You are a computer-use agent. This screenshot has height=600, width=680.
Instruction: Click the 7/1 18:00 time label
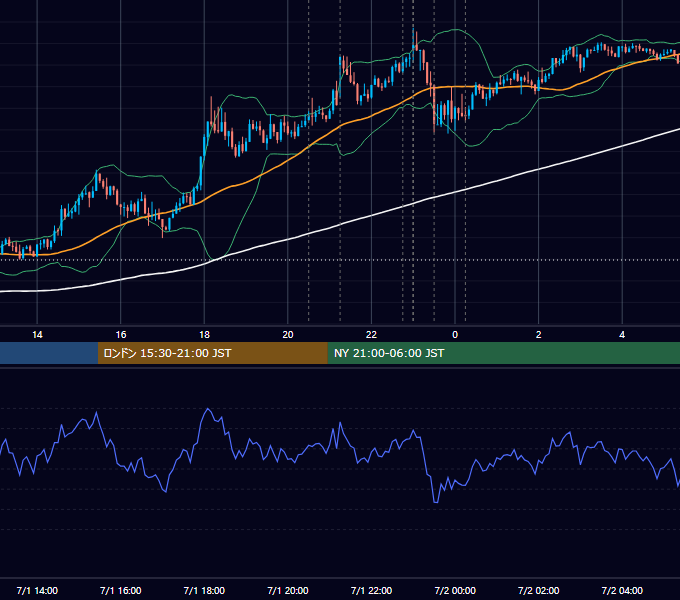(204, 590)
